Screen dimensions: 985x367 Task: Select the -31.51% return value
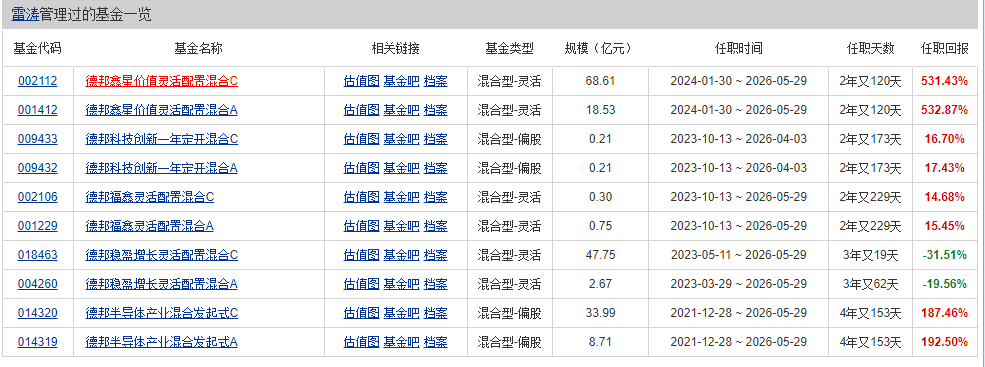tap(944, 255)
